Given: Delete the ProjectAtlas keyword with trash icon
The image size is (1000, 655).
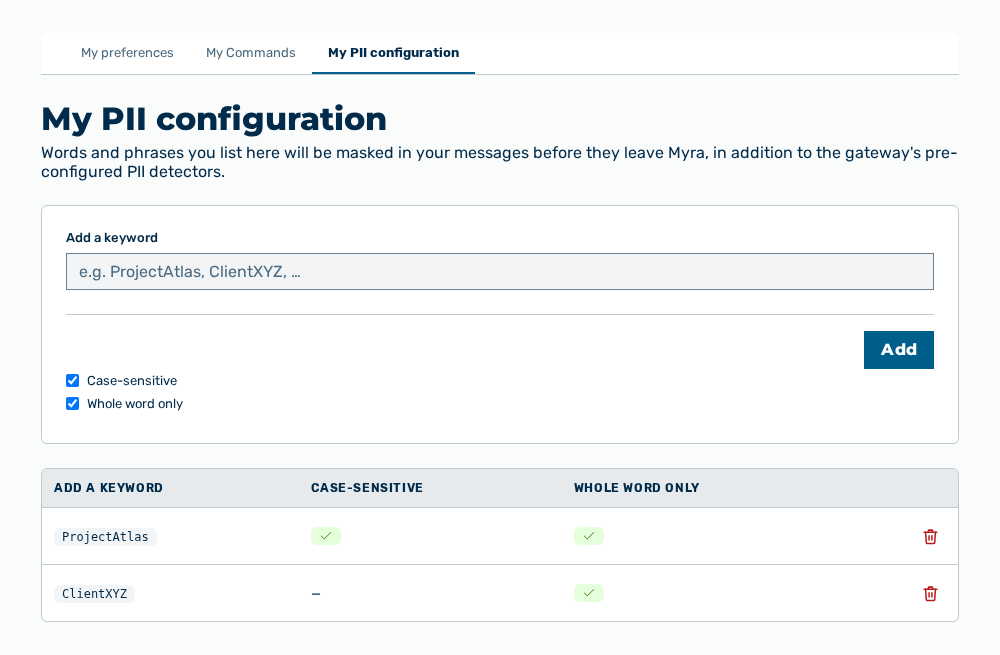Looking at the screenshot, I should click(x=930, y=536).
